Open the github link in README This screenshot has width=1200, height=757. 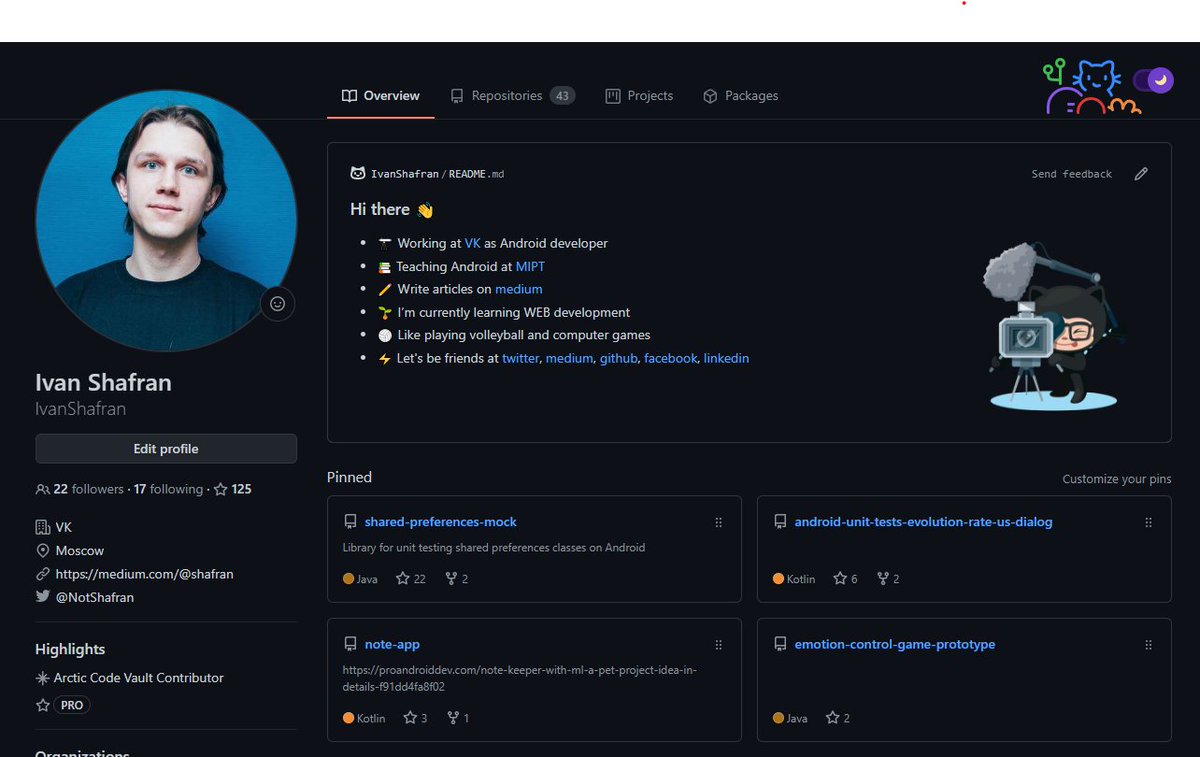[619, 358]
